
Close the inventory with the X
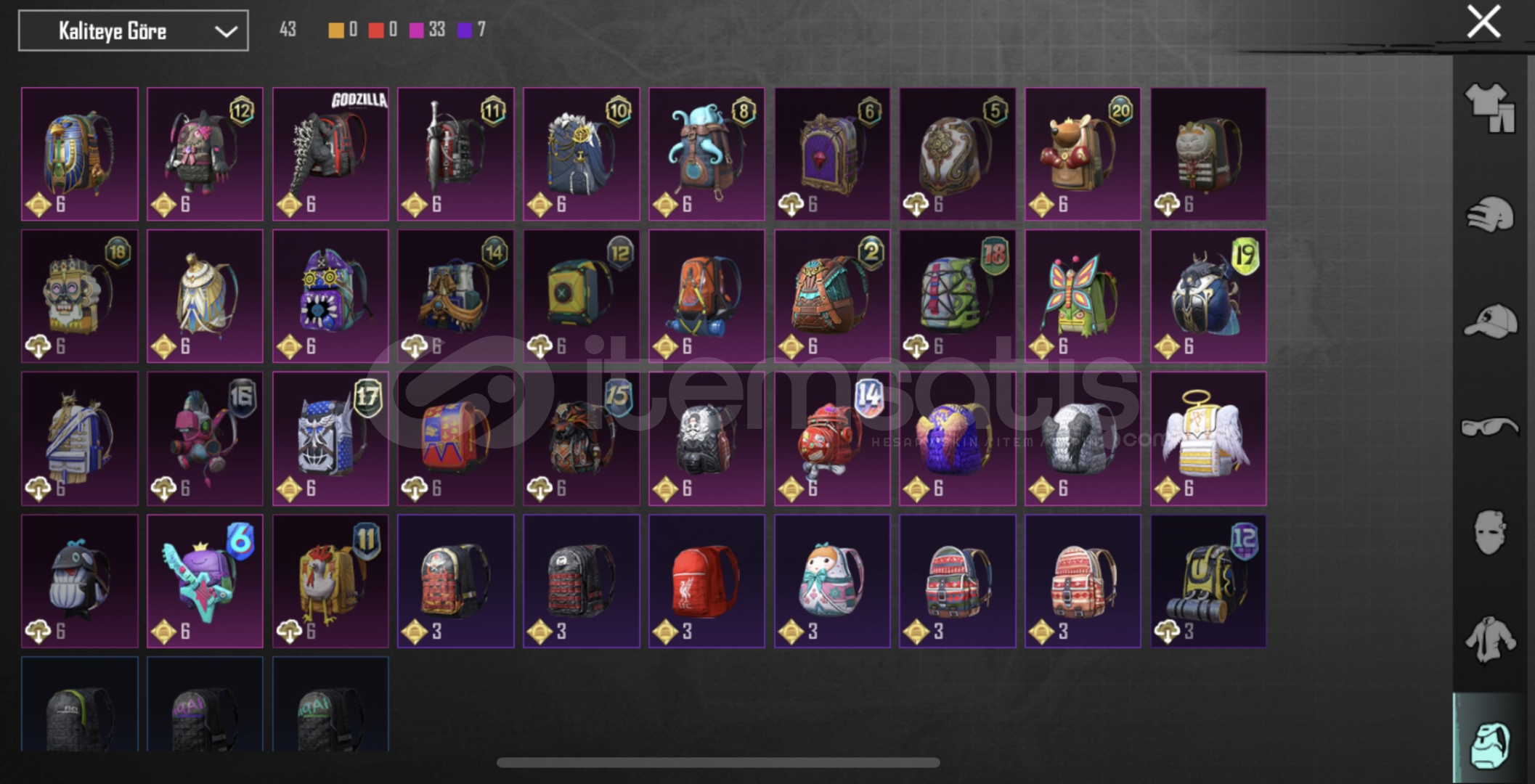(x=1483, y=22)
